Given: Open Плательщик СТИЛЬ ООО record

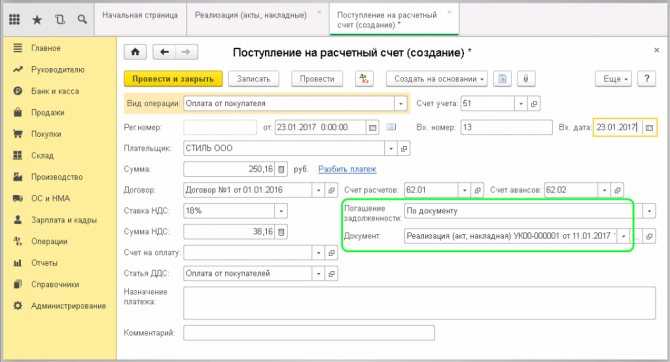Looking at the screenshot, I should pyautogui.click(x=404, y=148).
